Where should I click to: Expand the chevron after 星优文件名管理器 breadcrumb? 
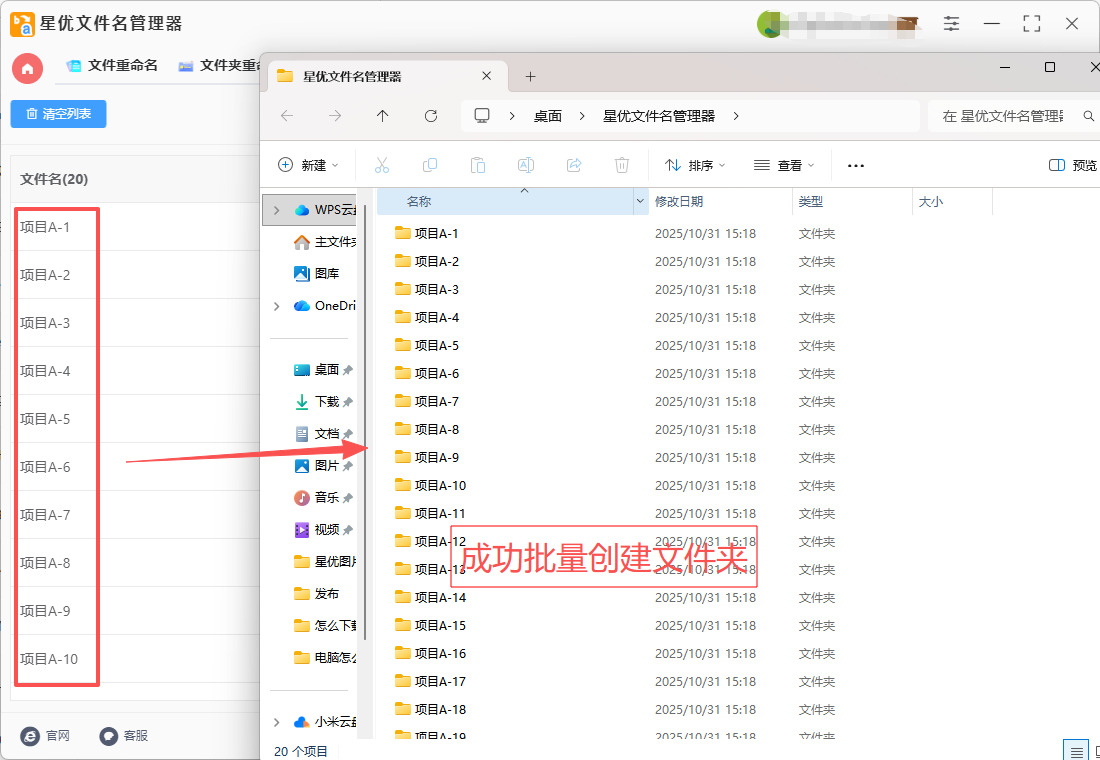pos(736,116)
